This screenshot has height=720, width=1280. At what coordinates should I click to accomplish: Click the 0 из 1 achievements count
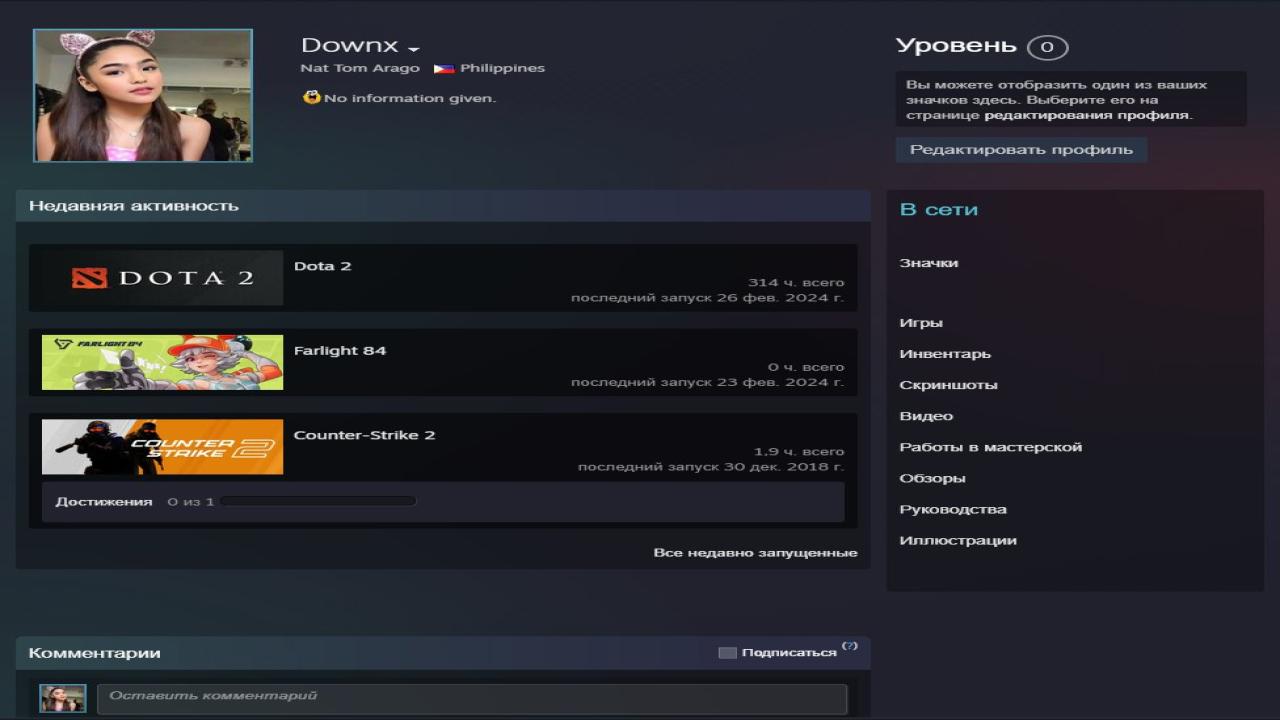[191, 501]
